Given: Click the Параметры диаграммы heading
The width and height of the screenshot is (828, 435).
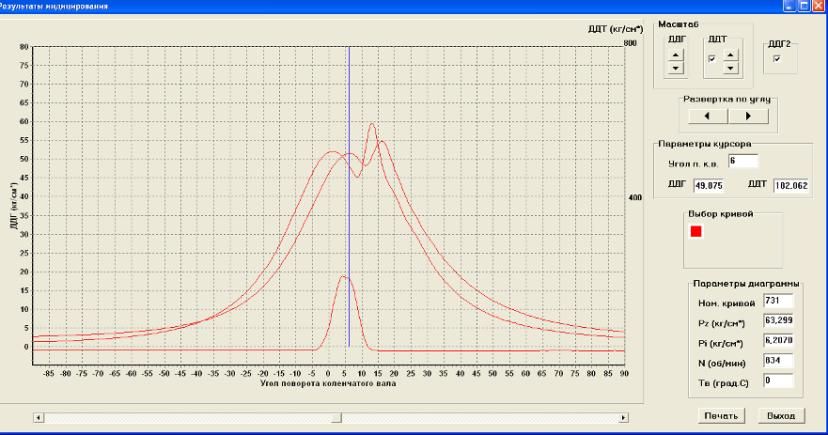Looking at the screenshot, I should click(x=746, y=283).
